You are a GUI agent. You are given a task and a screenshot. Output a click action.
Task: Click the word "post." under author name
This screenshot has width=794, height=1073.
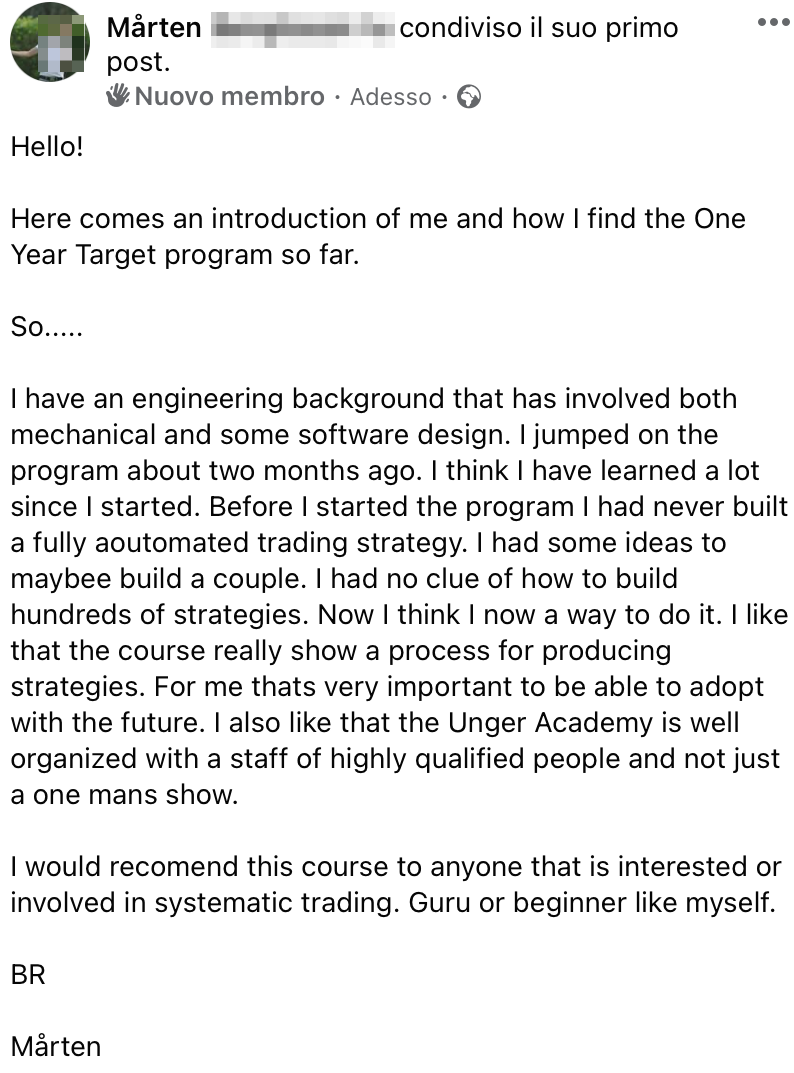click(x=138, y=62)
